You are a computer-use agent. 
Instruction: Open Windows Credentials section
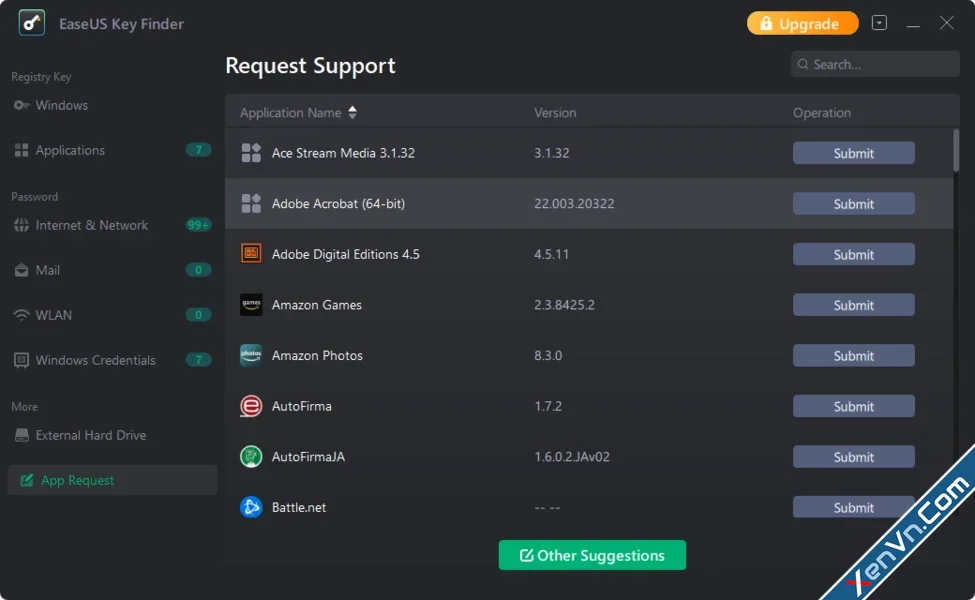[x=112, y=360]
